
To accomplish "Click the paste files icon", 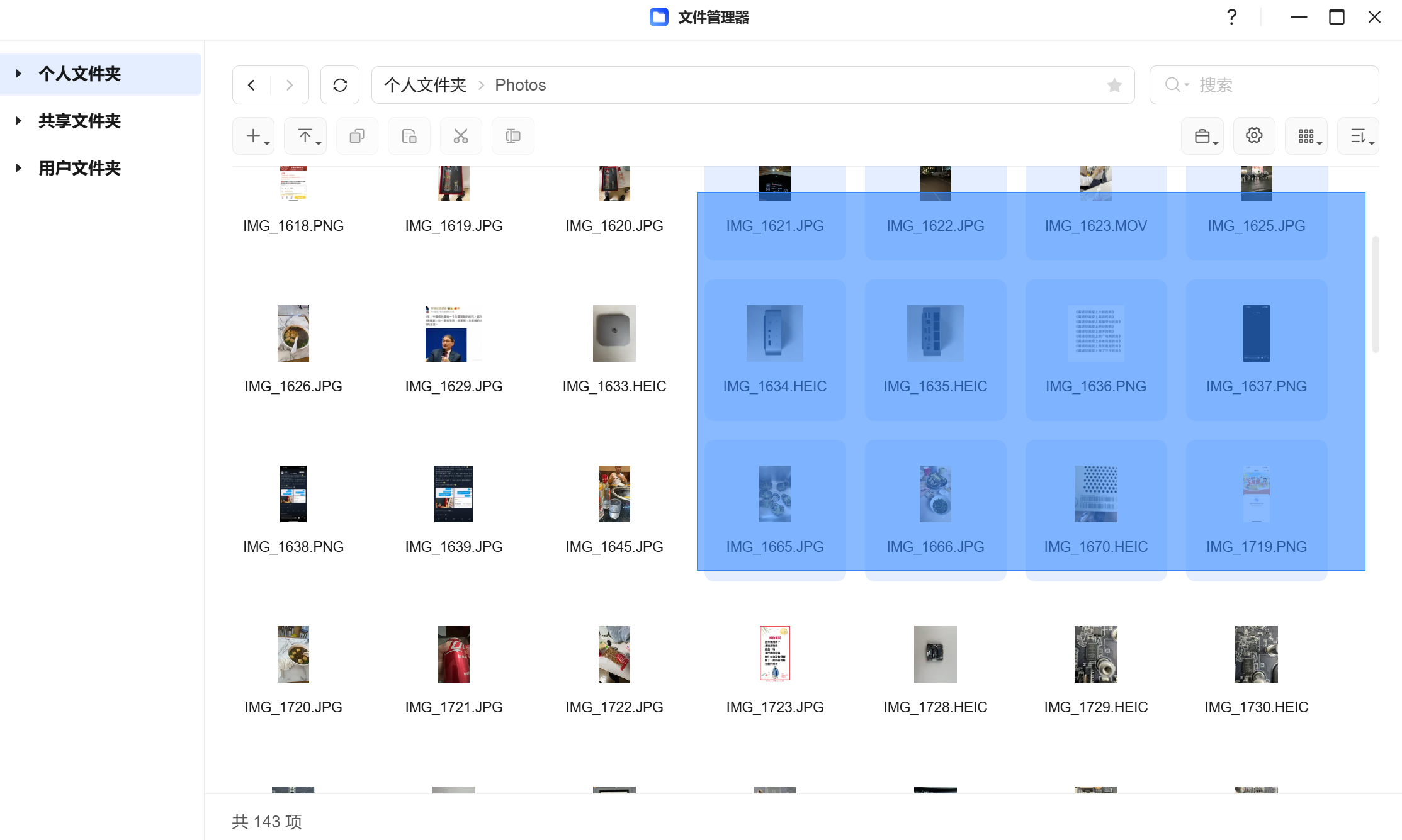I will [409, 136].
